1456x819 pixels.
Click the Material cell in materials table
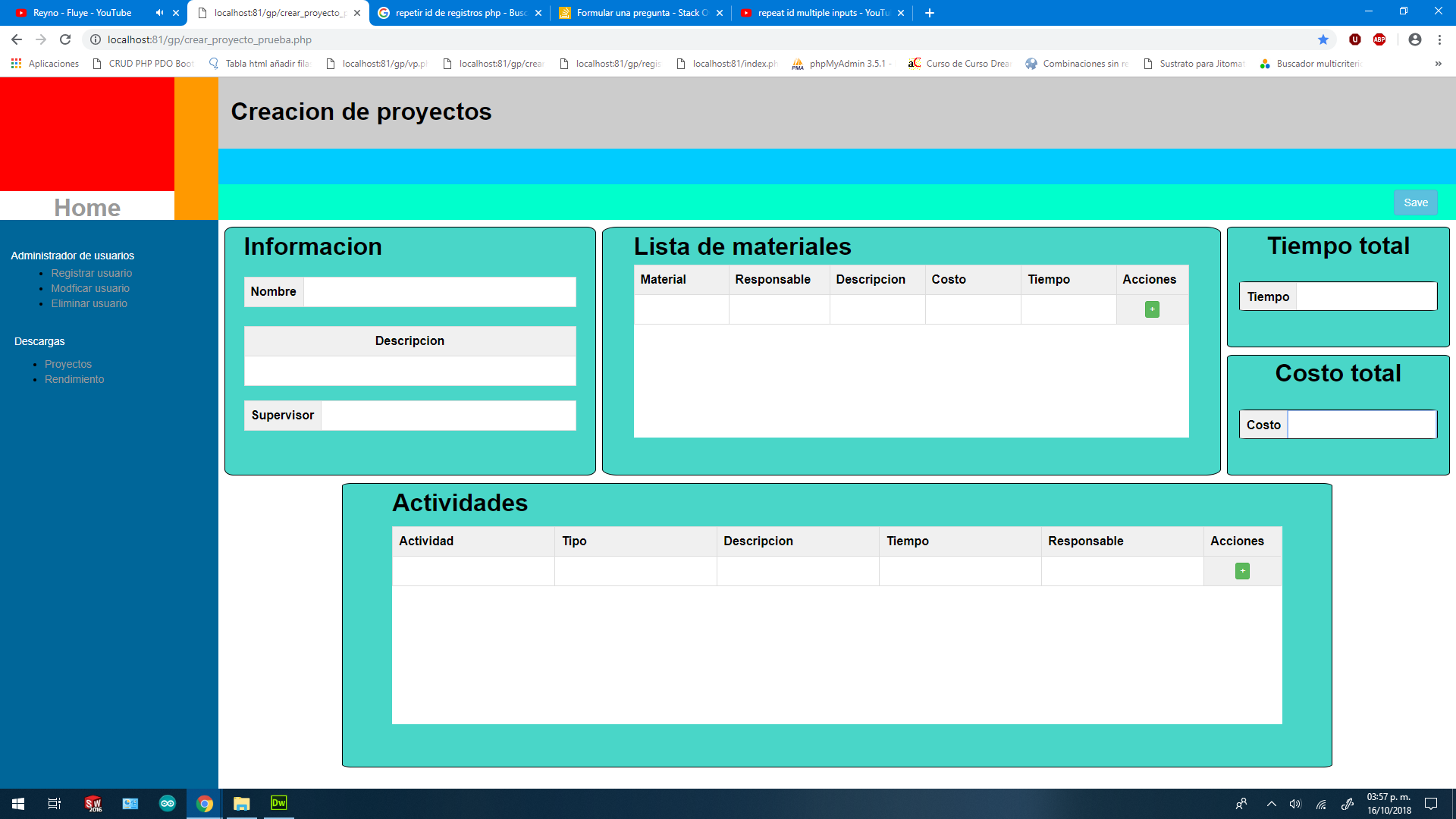[x=682, y=309]
